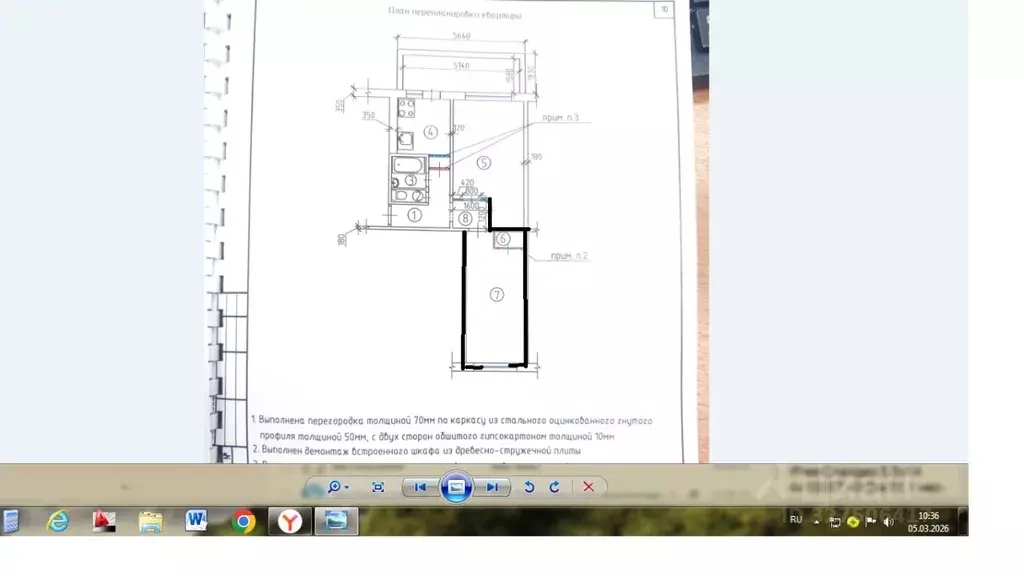Open Windows Explorer folder icon
The height and width of the screenshot is (576, 1024).
[151, 521]
